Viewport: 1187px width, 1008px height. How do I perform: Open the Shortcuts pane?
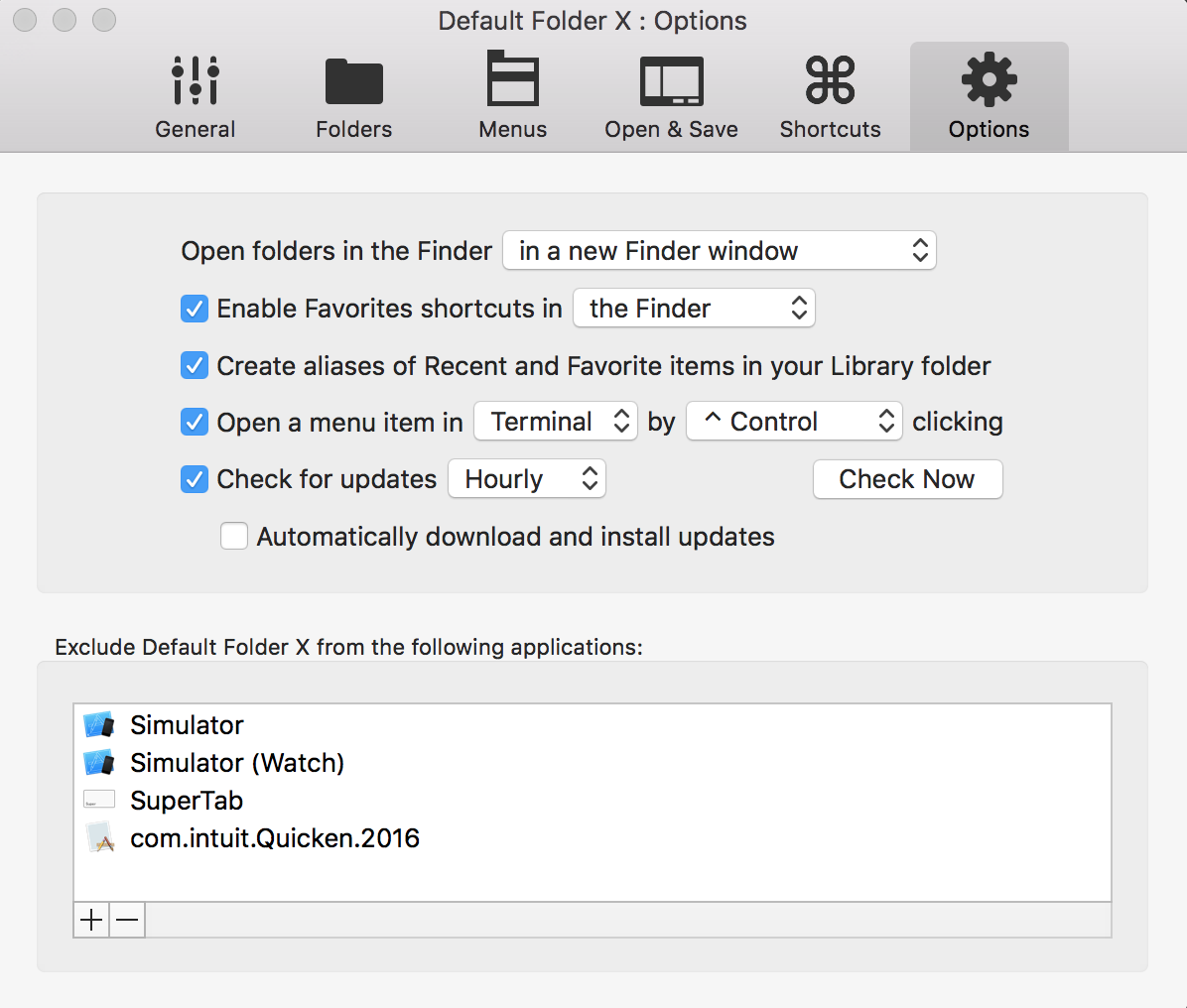831,97
